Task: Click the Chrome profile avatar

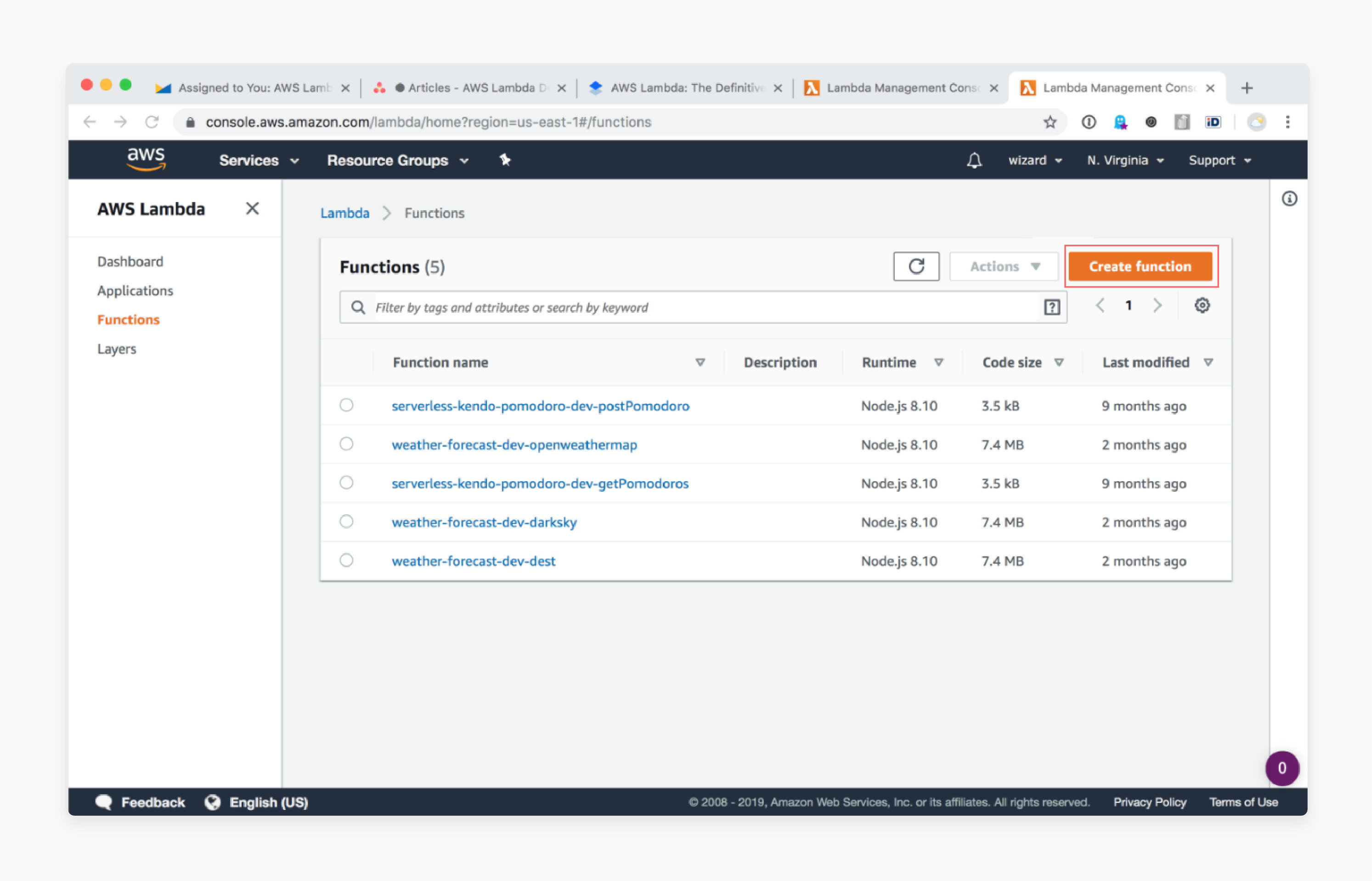Action: [1256, 122]
